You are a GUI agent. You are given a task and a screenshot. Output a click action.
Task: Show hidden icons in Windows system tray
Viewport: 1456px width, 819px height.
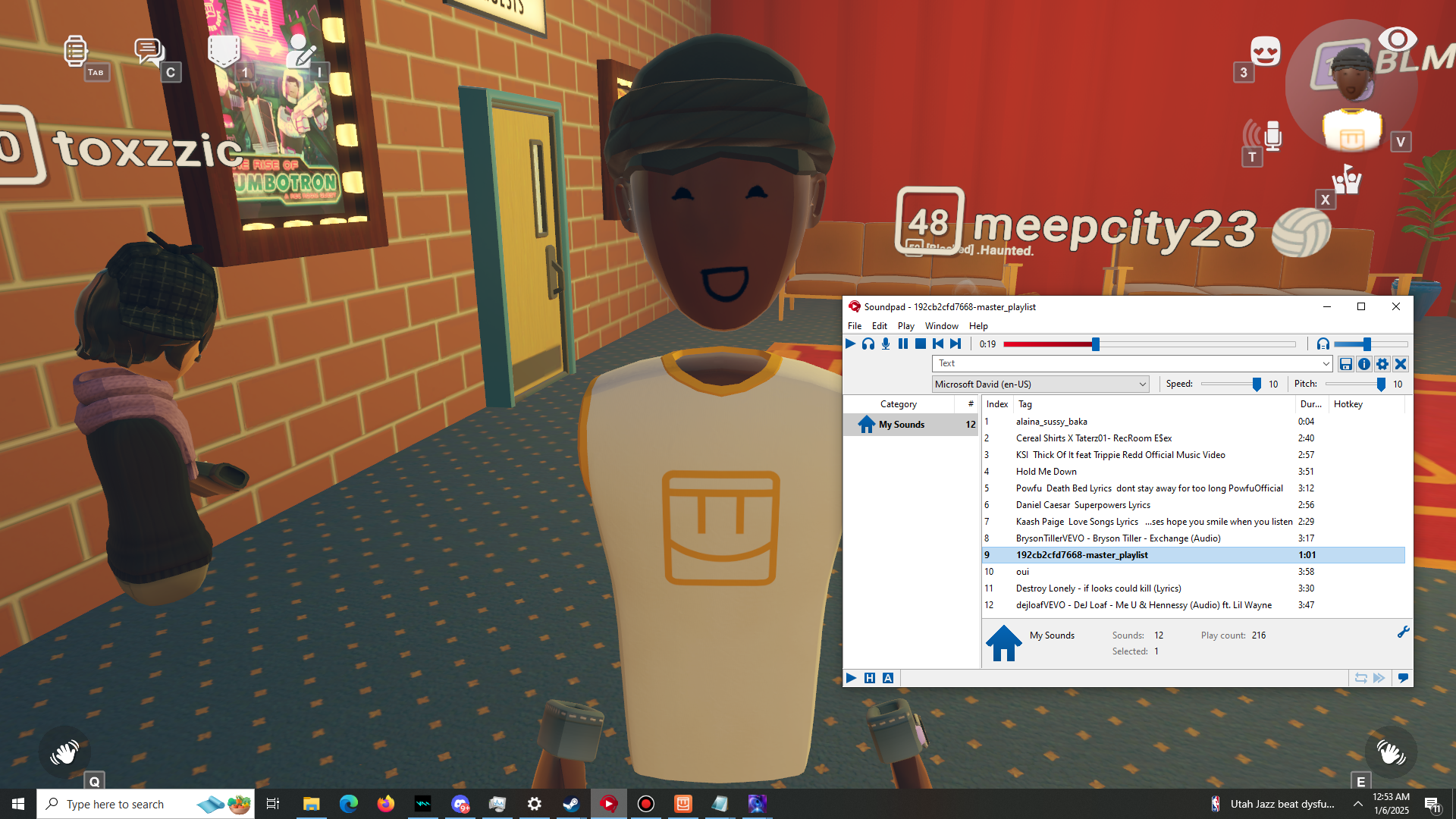tap(1358, 804)
